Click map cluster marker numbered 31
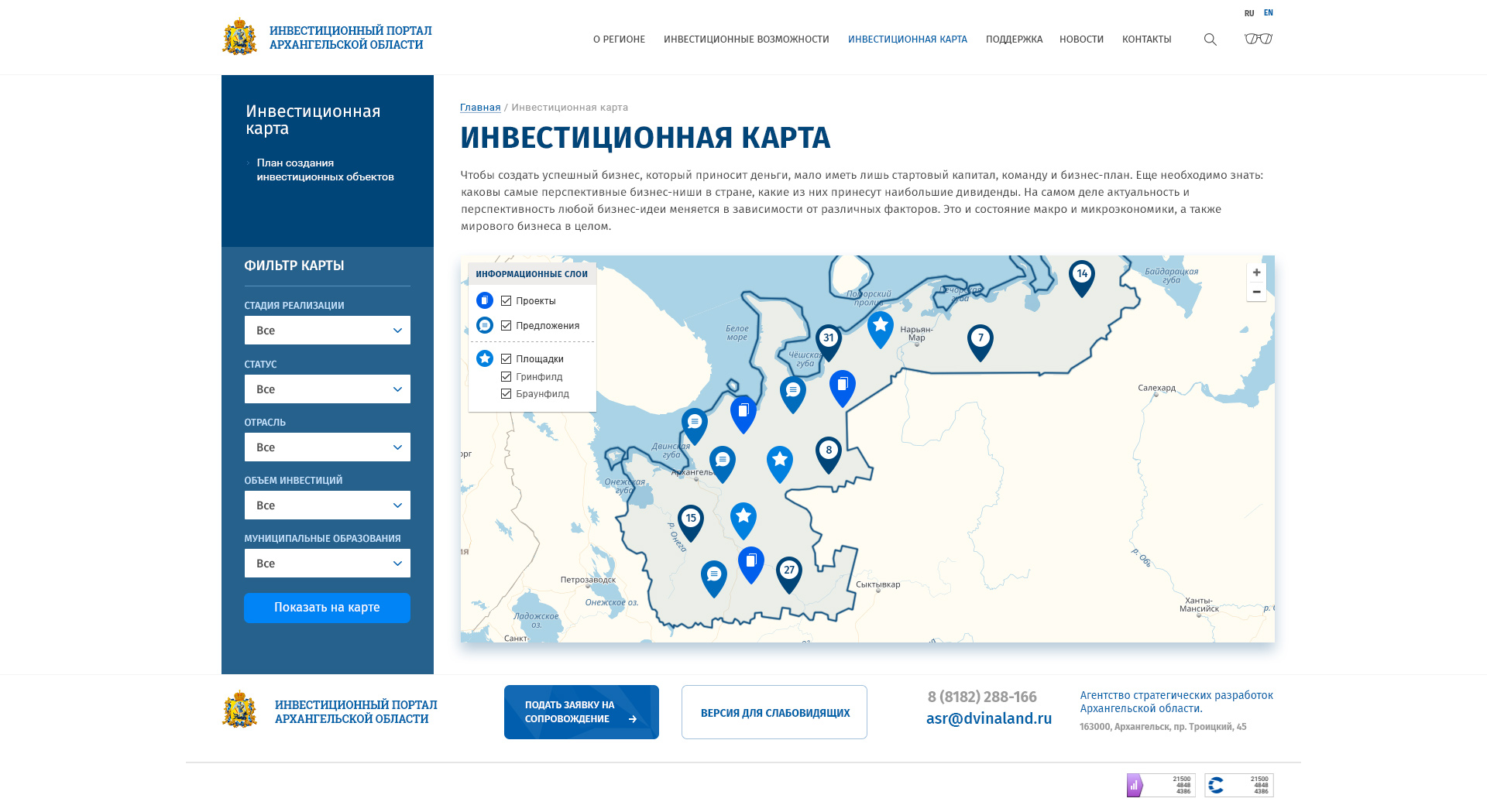This screenshot has width=1487, height=812. (828, 340)
